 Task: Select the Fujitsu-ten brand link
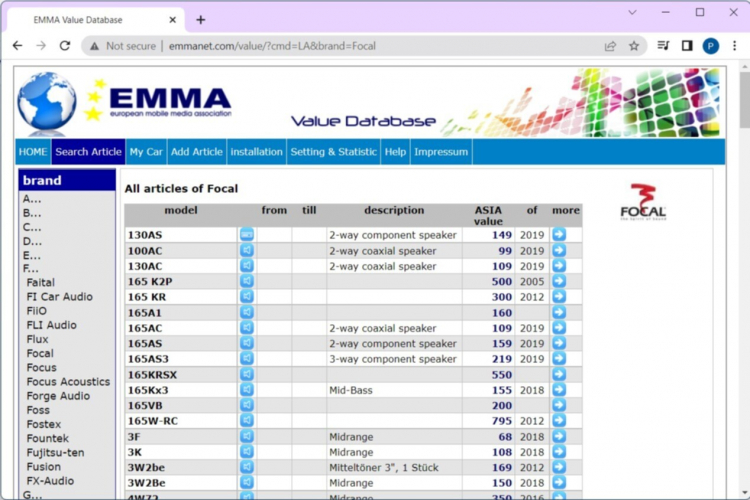55,453
